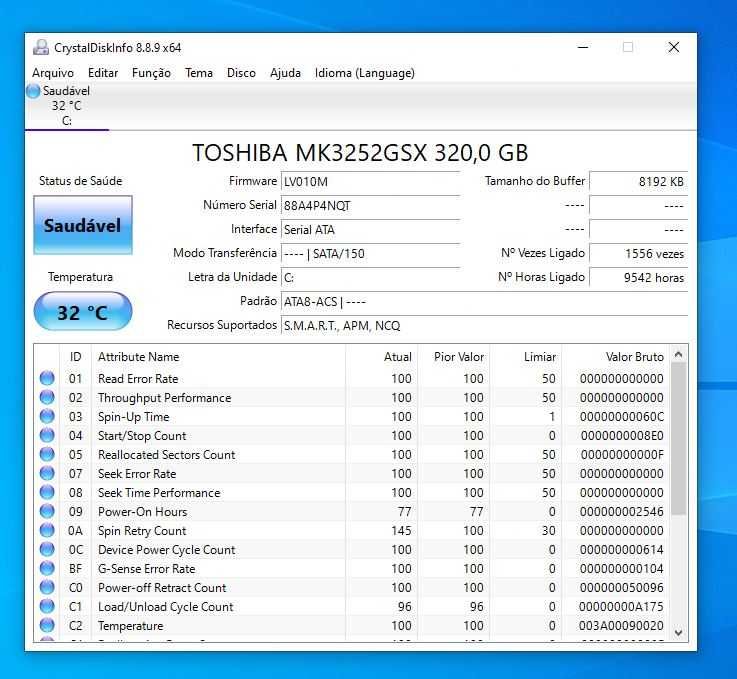This screenshot has width=737, height=679.
Task: Click the scrollbar up arrow in attribute list
Action: 678,354
